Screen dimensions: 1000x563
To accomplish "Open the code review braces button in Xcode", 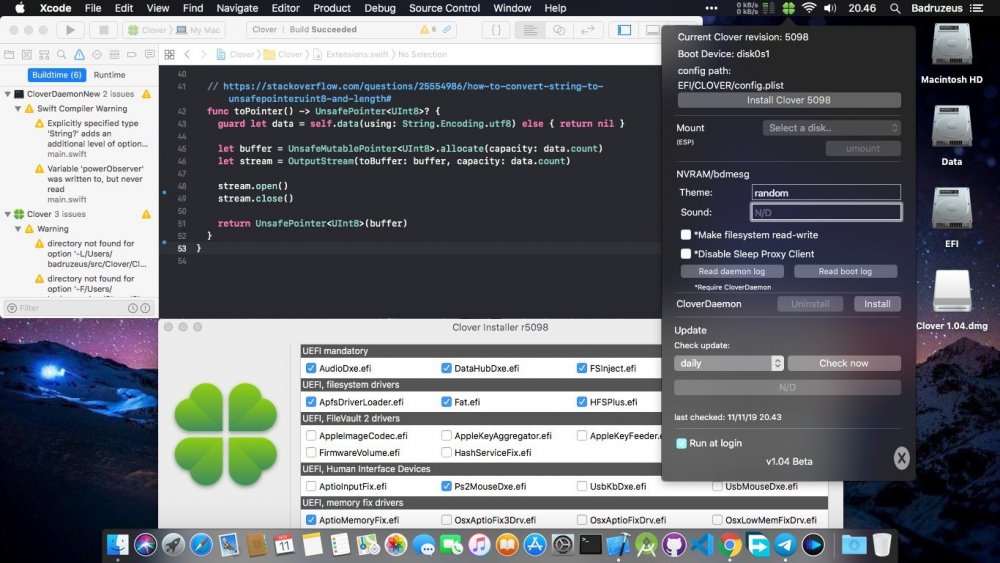I will [496, 29].
